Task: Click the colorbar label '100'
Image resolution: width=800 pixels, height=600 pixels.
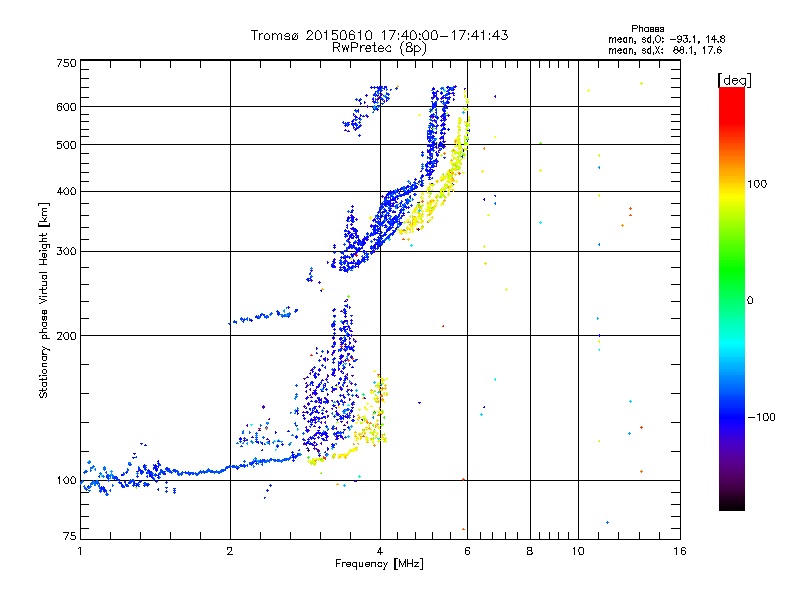Action: pyautogui.click(x=757, y=184)
